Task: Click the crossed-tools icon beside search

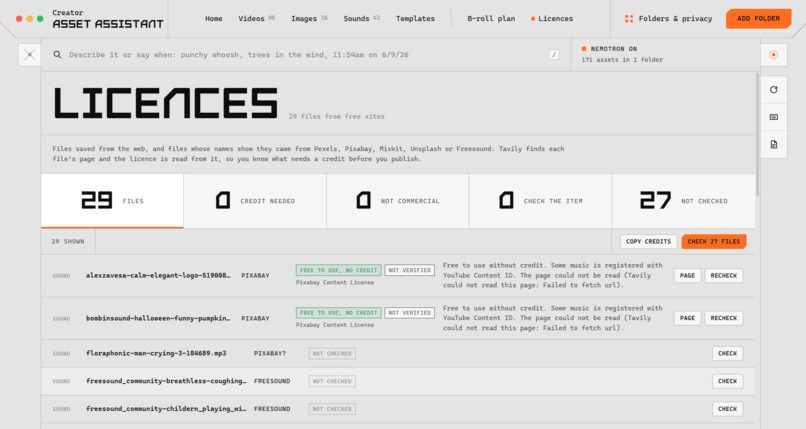Action: click(29, 54)
